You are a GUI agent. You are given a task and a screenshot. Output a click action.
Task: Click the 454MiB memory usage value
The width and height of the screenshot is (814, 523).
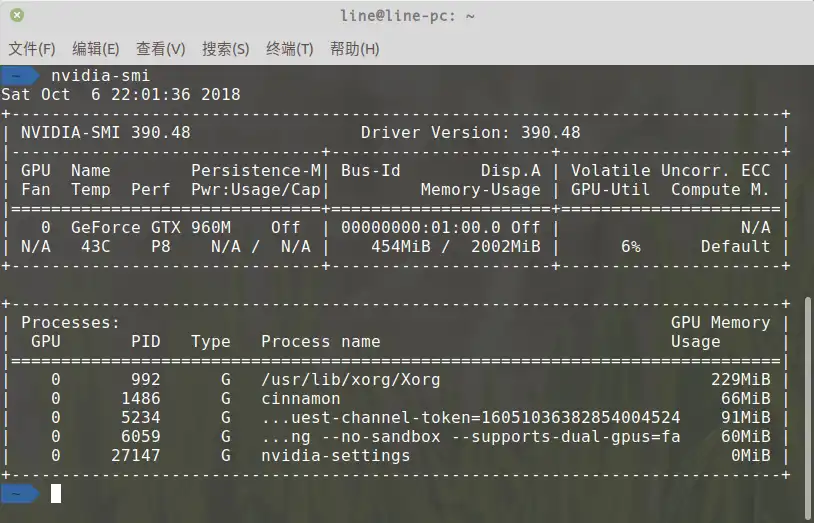pyautogui.click(x=401, y=246)
